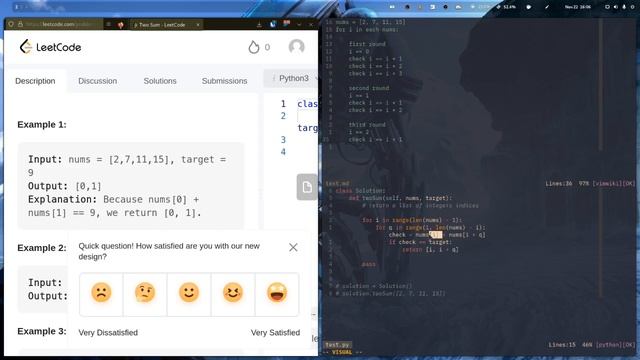Viewport: 640px width, 360px height.
Task: Click the microphone icon in the top panel
Action: [624, 7]
